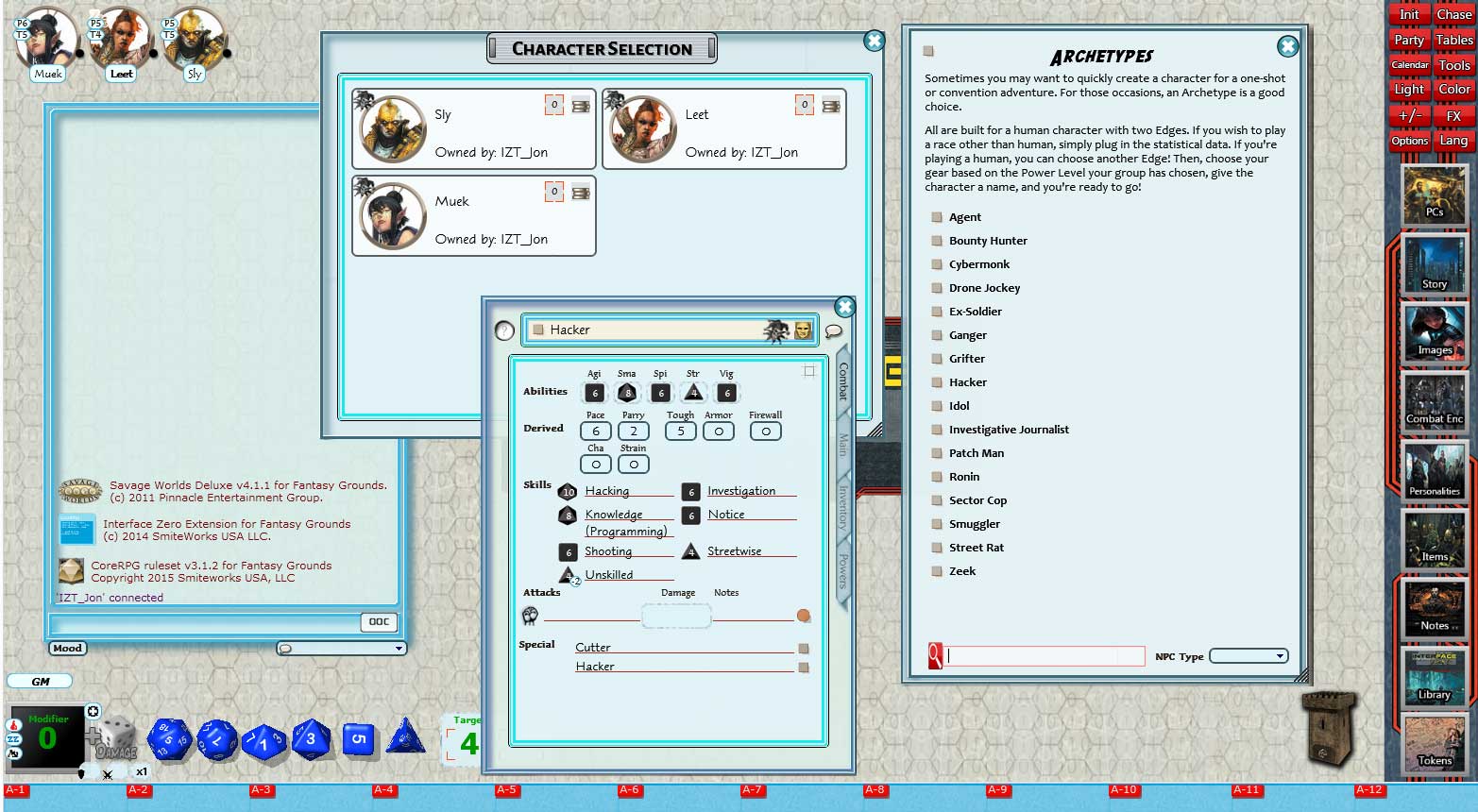Viewport: 1478px width, 812px height.
Task: Open the Items panel icon
Action: pos(1434,538)
